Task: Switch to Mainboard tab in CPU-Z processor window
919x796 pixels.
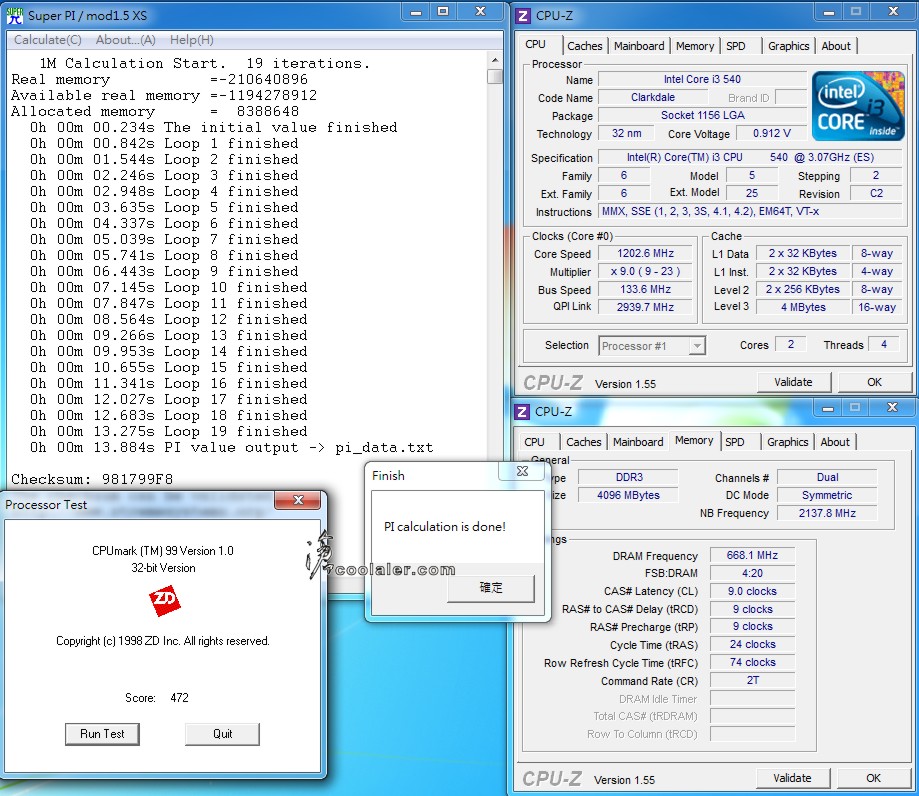Action: (639, 46)
